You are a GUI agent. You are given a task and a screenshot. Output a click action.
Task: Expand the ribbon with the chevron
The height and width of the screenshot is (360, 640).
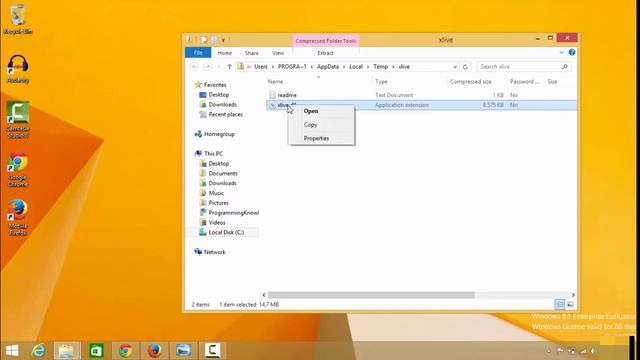coord(562,52)
